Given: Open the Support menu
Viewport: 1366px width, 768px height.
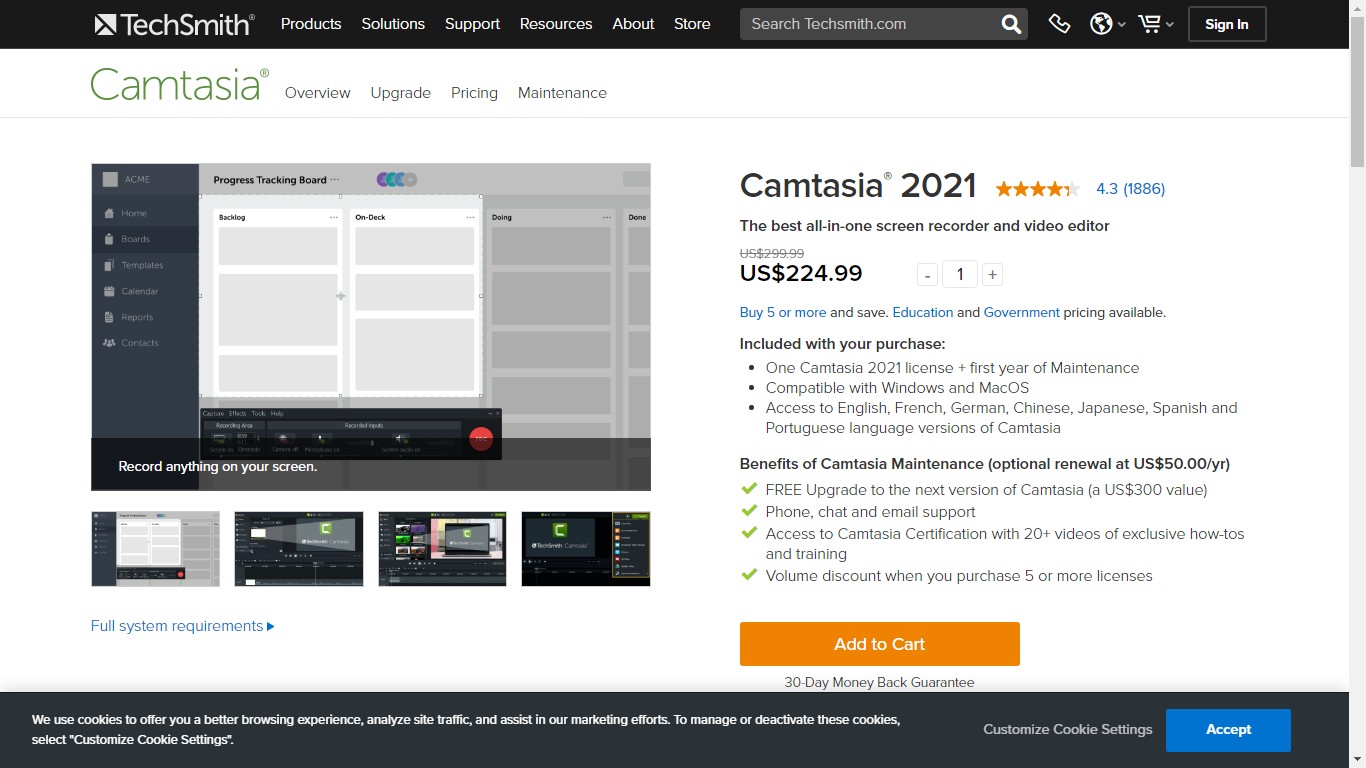Looking at the screenshot, I should pos(472,24).
